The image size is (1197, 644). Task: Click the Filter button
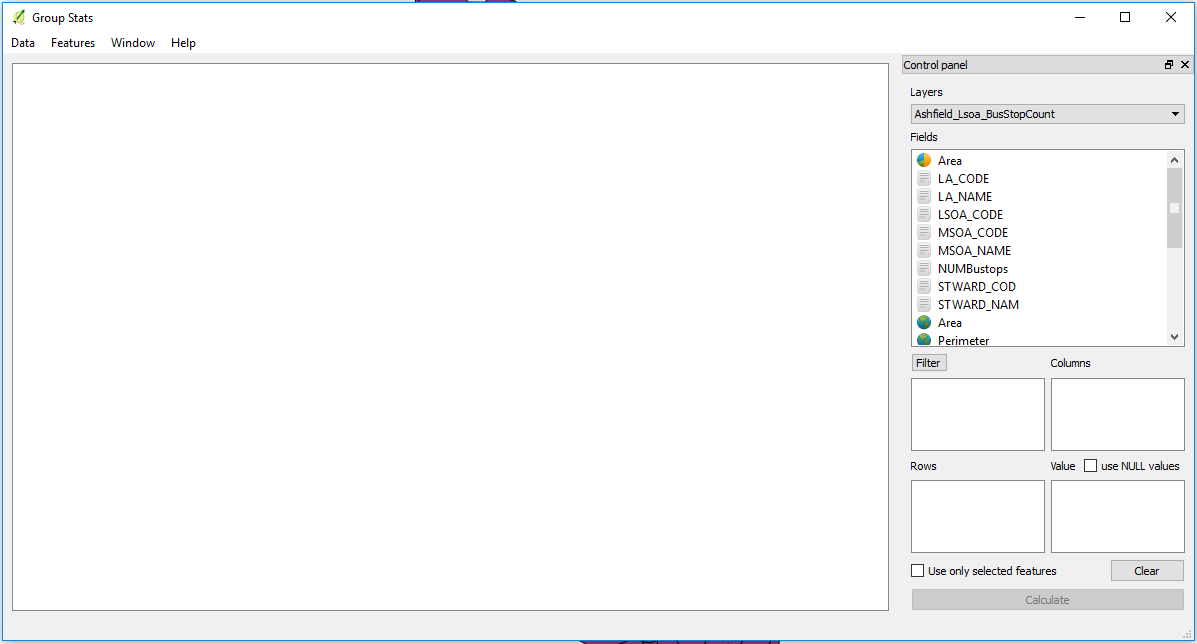(x=928, y=362)
